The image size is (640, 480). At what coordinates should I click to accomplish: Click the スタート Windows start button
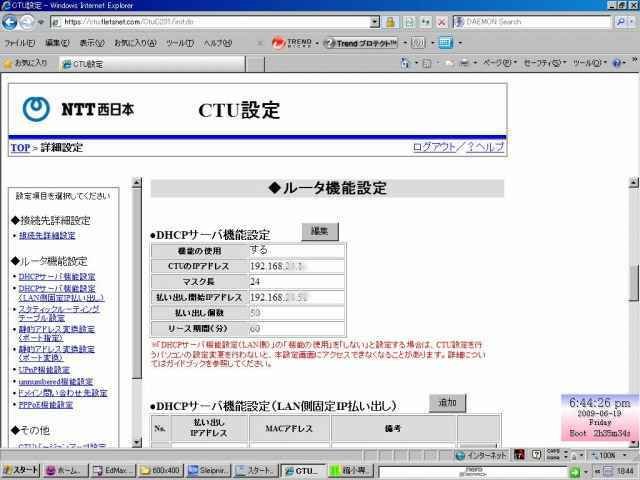(20, 471)
